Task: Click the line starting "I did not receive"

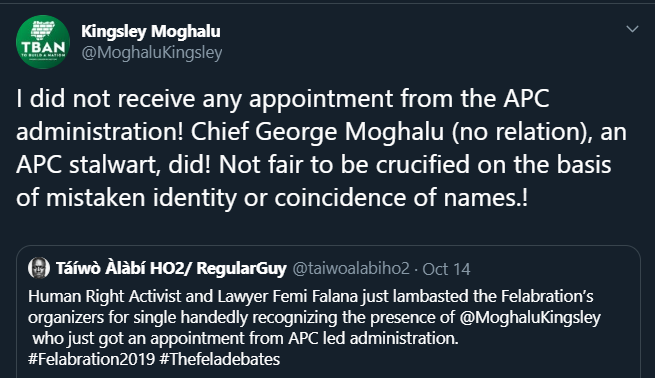Action: tap(283, 99)
